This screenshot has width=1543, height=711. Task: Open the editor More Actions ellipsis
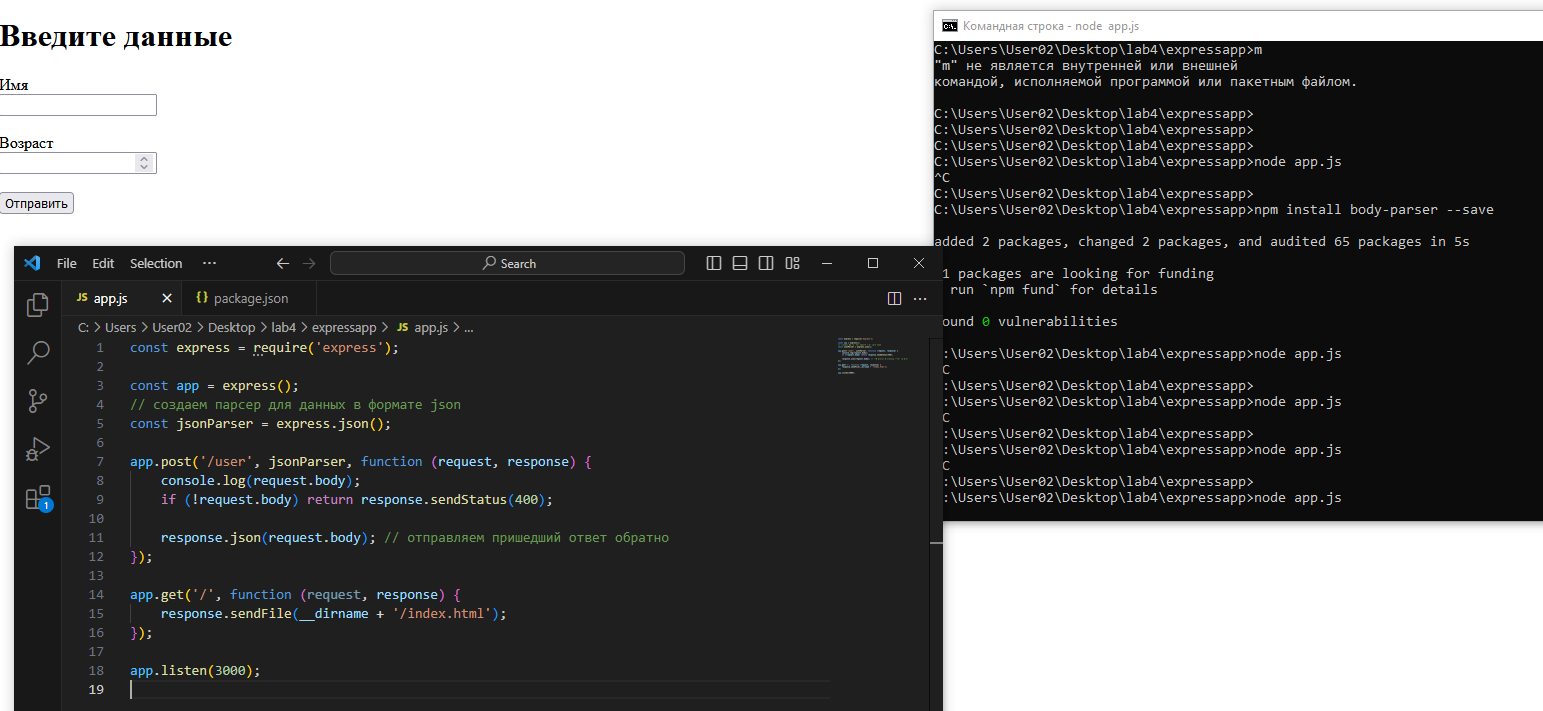[x=920, y=299]
